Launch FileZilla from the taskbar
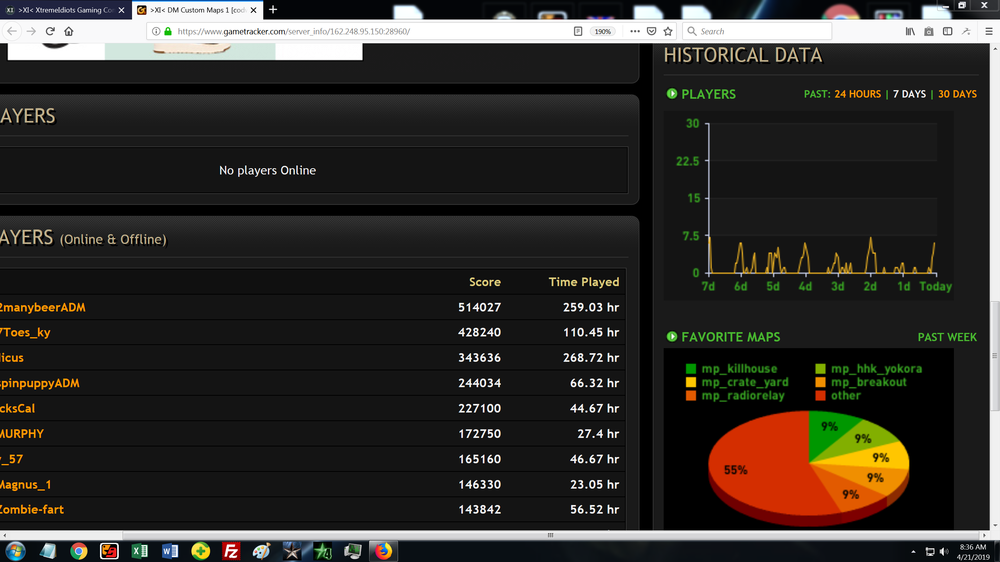The width and height of the screenshot is (1000, 562). coord(230,551)
